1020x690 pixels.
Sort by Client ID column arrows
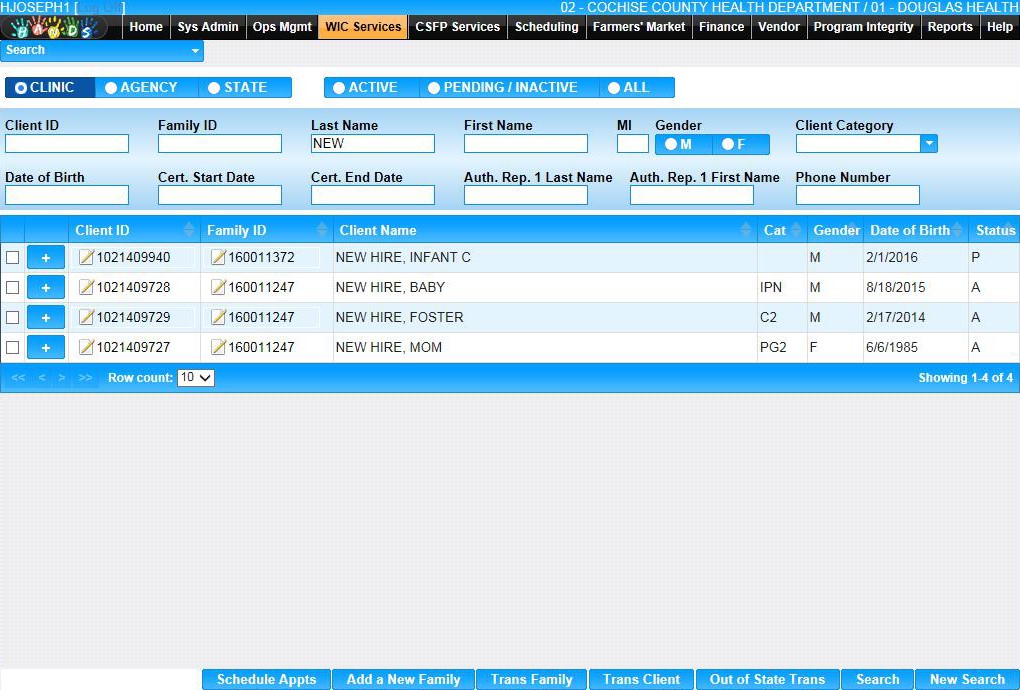click(x=188, y=230)
